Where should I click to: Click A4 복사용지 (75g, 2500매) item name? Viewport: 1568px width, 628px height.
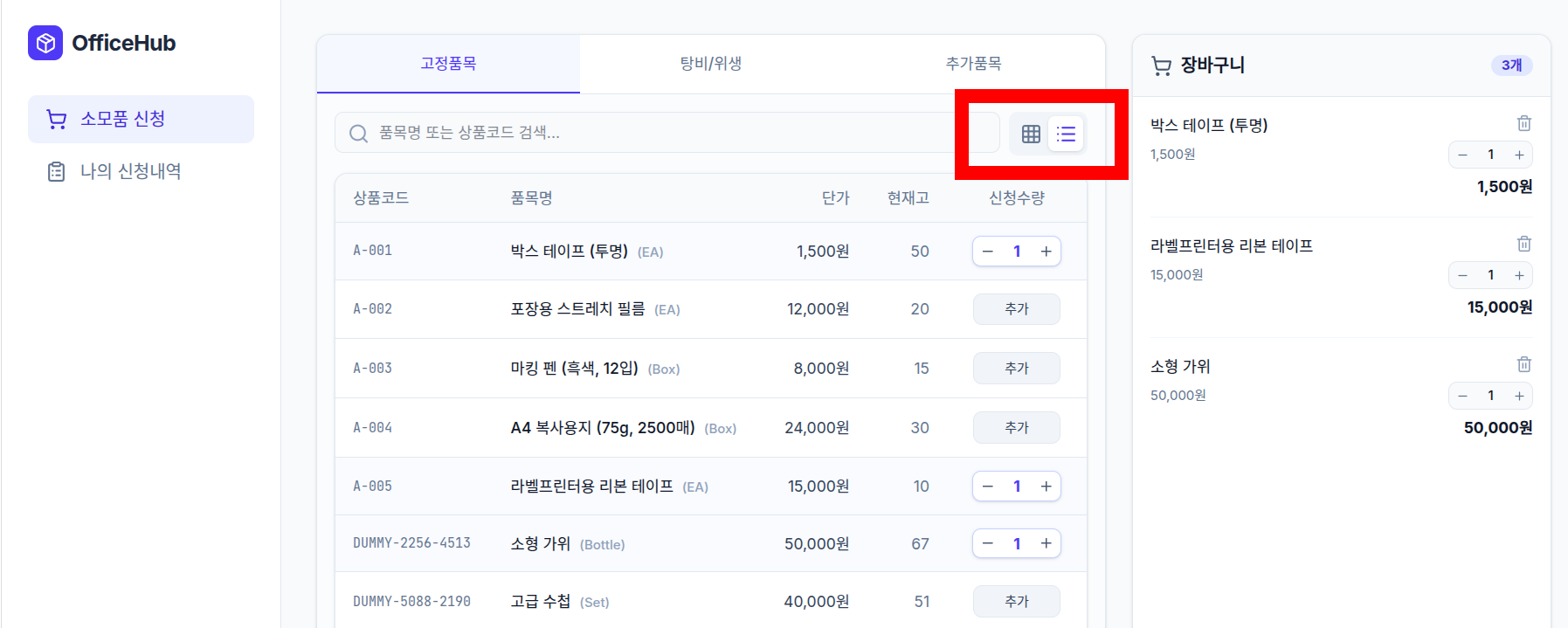tap(603, 428)
